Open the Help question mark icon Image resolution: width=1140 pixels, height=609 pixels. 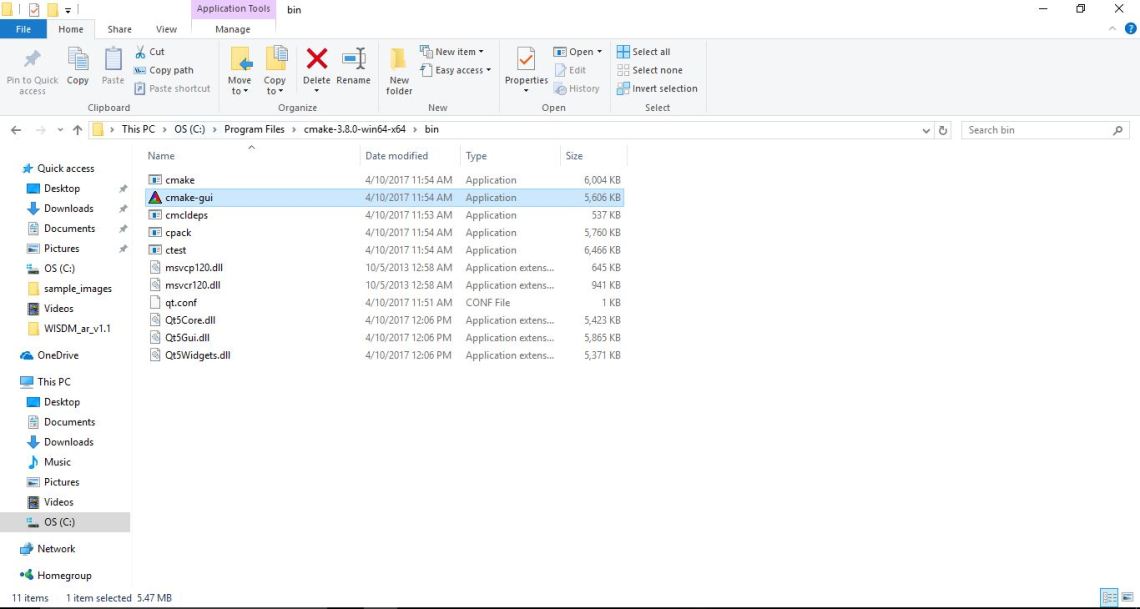tap(1131, 29)
